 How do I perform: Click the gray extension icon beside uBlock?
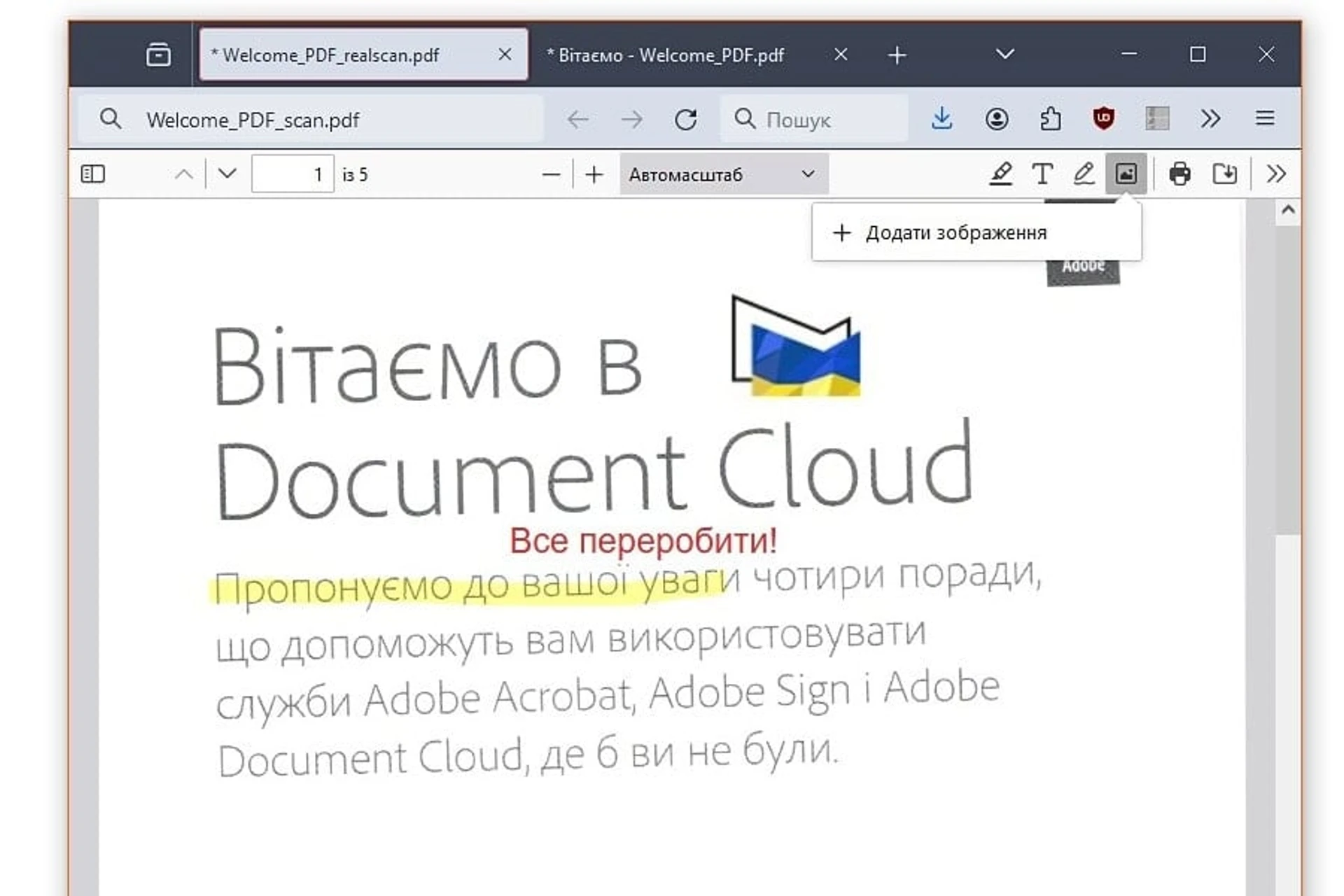pyautogui.click(x=1157, y=118)
